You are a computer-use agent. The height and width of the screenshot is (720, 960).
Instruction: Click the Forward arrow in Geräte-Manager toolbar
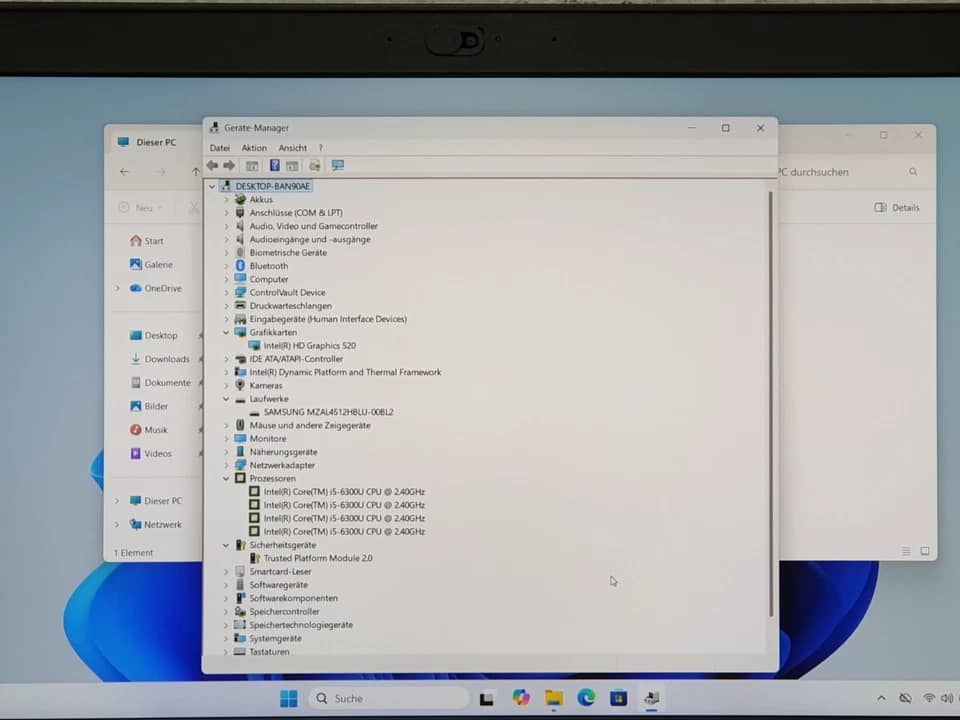pyautogui.click(x=229, y=165)
